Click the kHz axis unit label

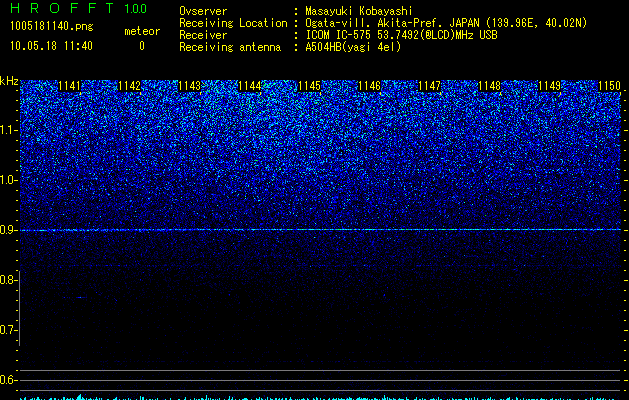(x=9, y=81)
